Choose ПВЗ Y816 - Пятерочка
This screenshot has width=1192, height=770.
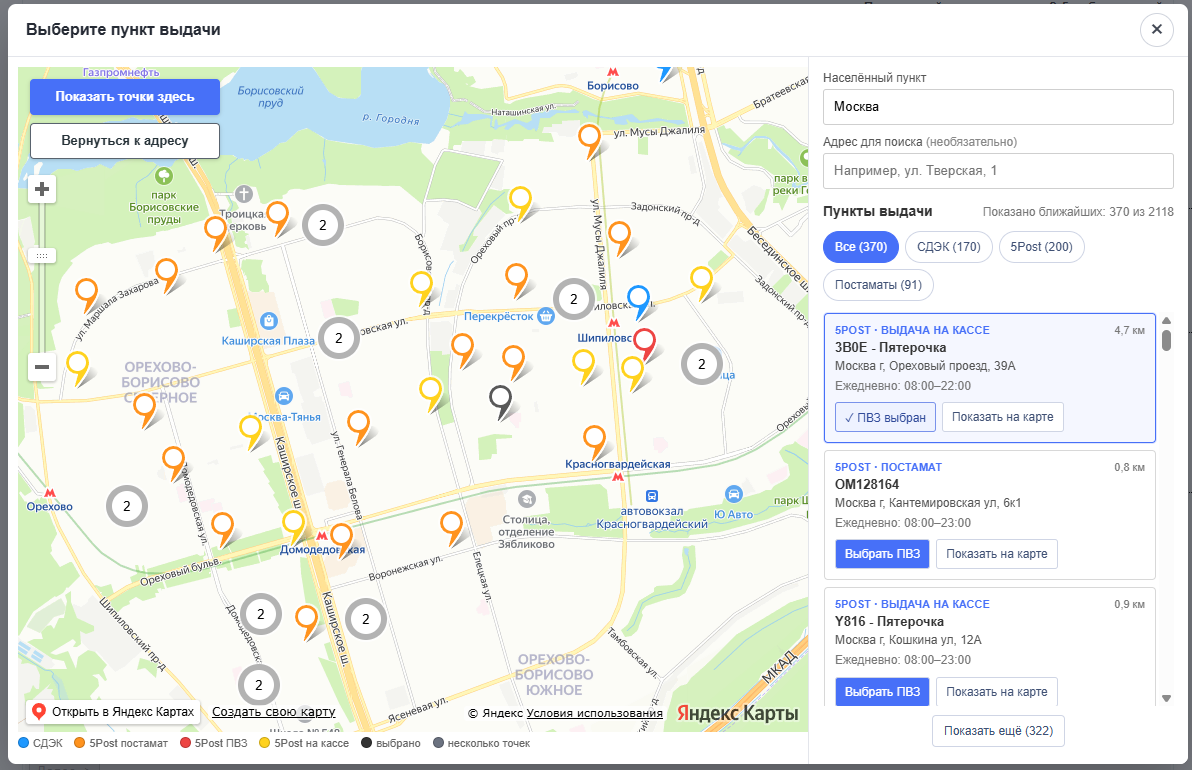click(882, 692)
